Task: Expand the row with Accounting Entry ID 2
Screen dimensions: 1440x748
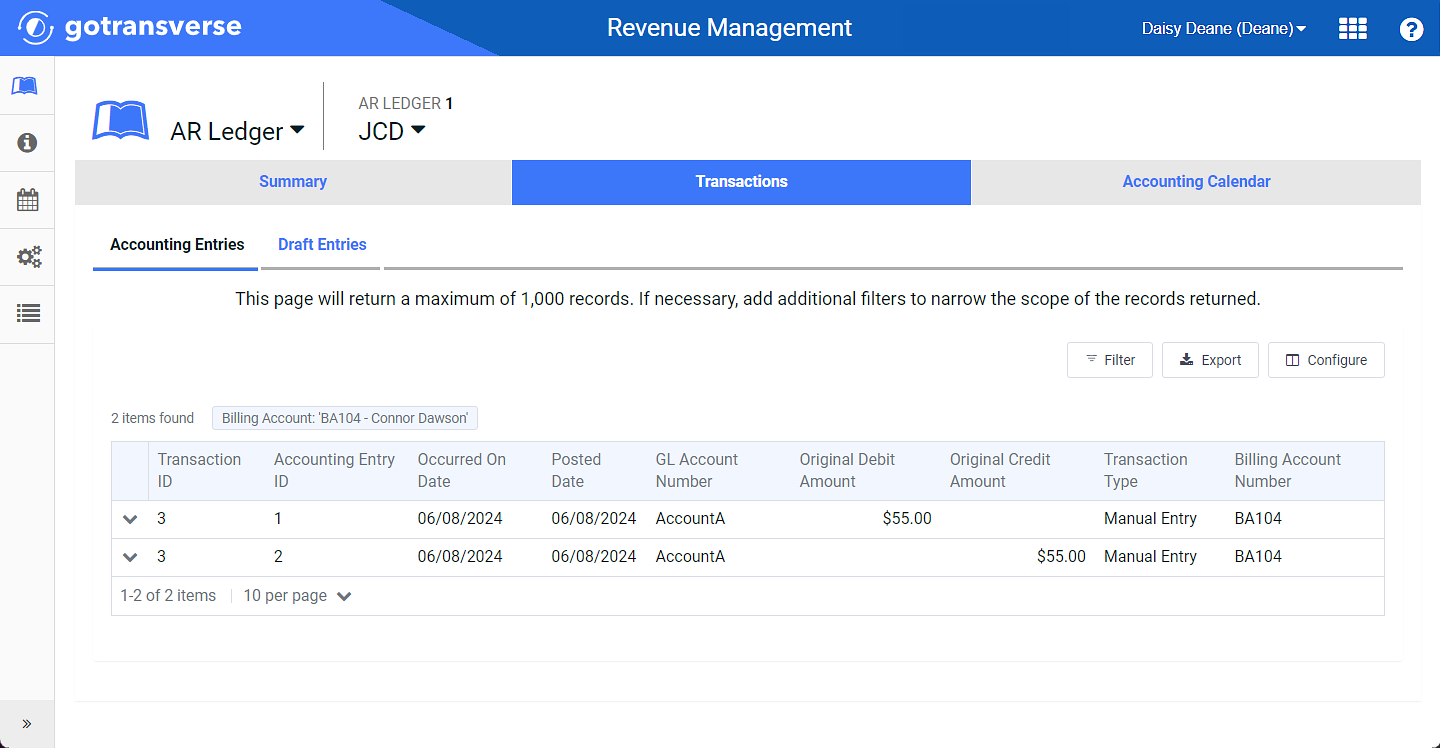Action: point(130,557)
